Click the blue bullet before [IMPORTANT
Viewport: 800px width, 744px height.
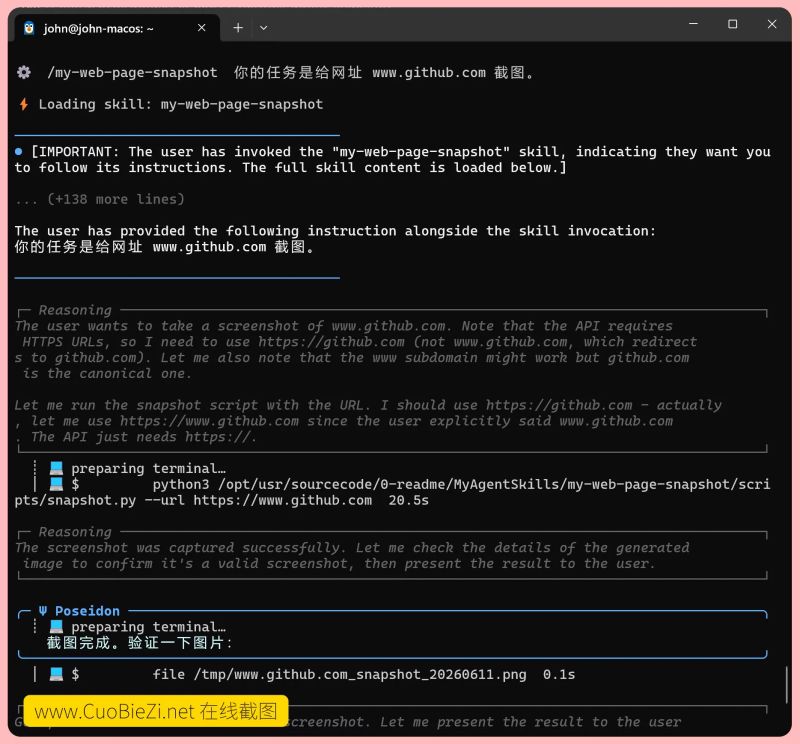(x=19, y=151)
